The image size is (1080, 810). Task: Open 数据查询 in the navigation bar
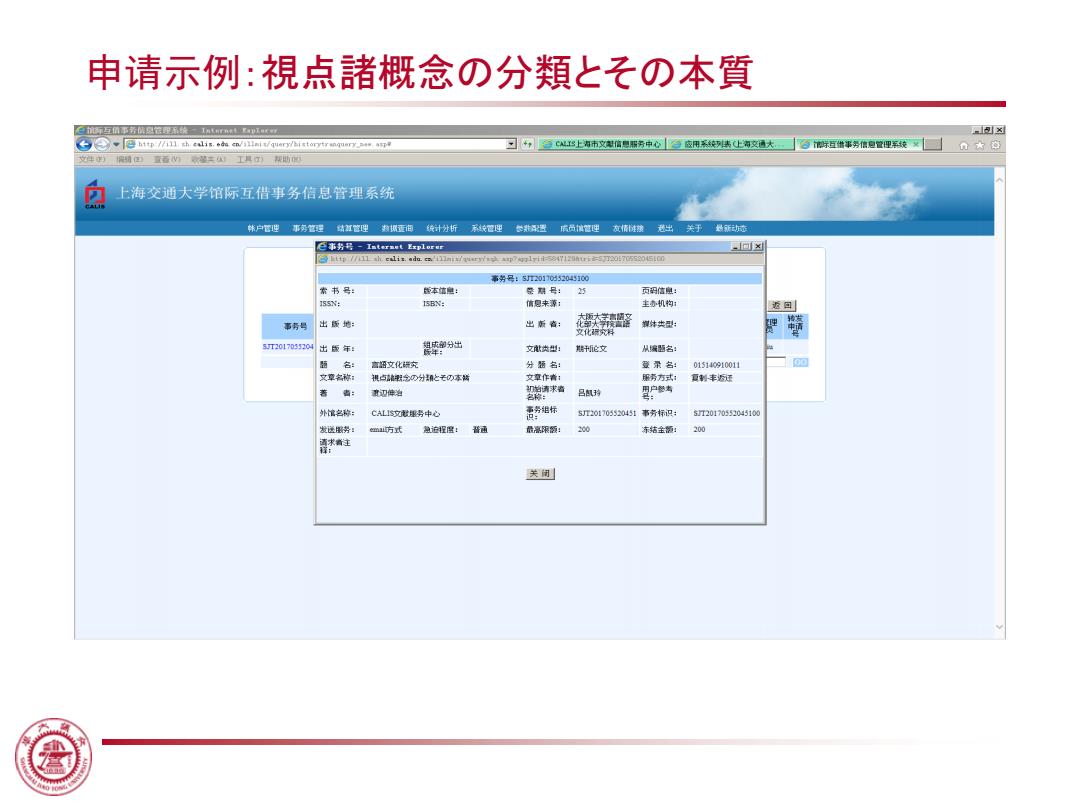click(397, 228)
